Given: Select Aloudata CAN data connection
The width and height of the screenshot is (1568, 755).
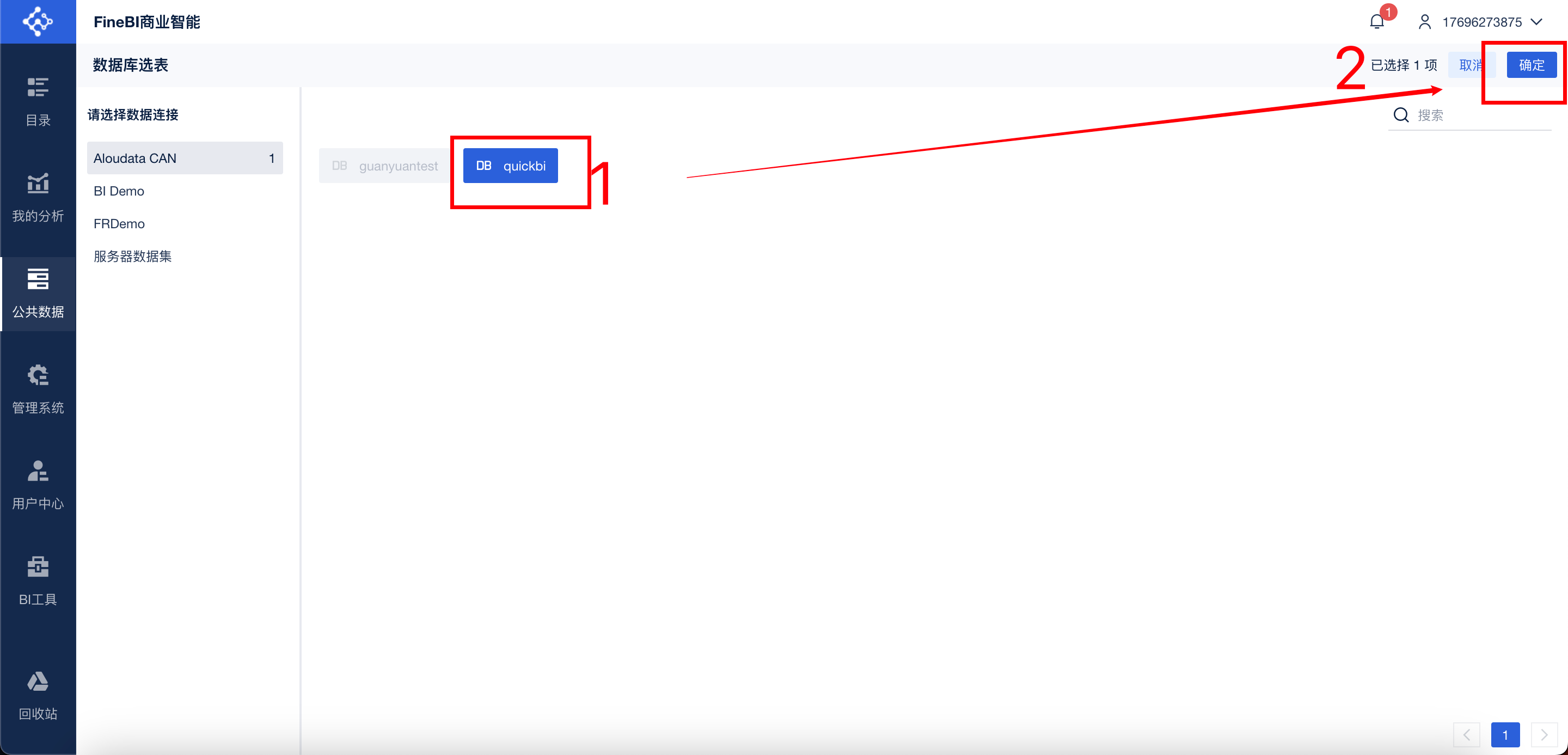Looking at the screenshot, I should coord(185,159).
